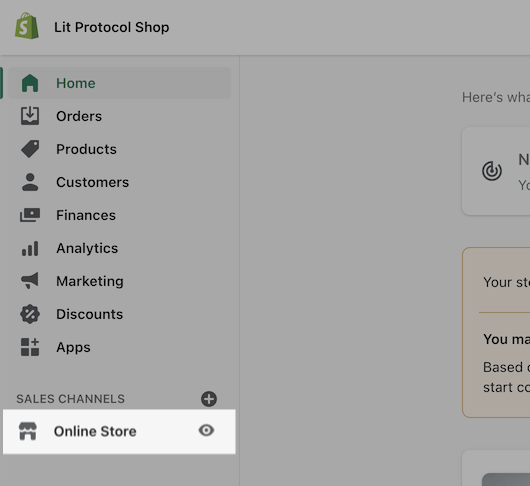530x486 pixels.
Task: Click the Shopify bag logo
Action: coord(27,26)
